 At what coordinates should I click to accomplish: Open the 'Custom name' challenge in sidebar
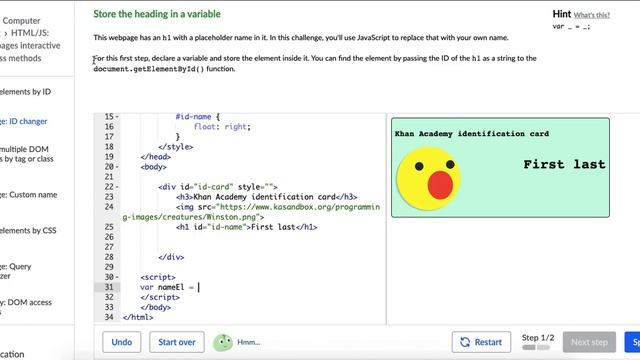pos(29,195)
